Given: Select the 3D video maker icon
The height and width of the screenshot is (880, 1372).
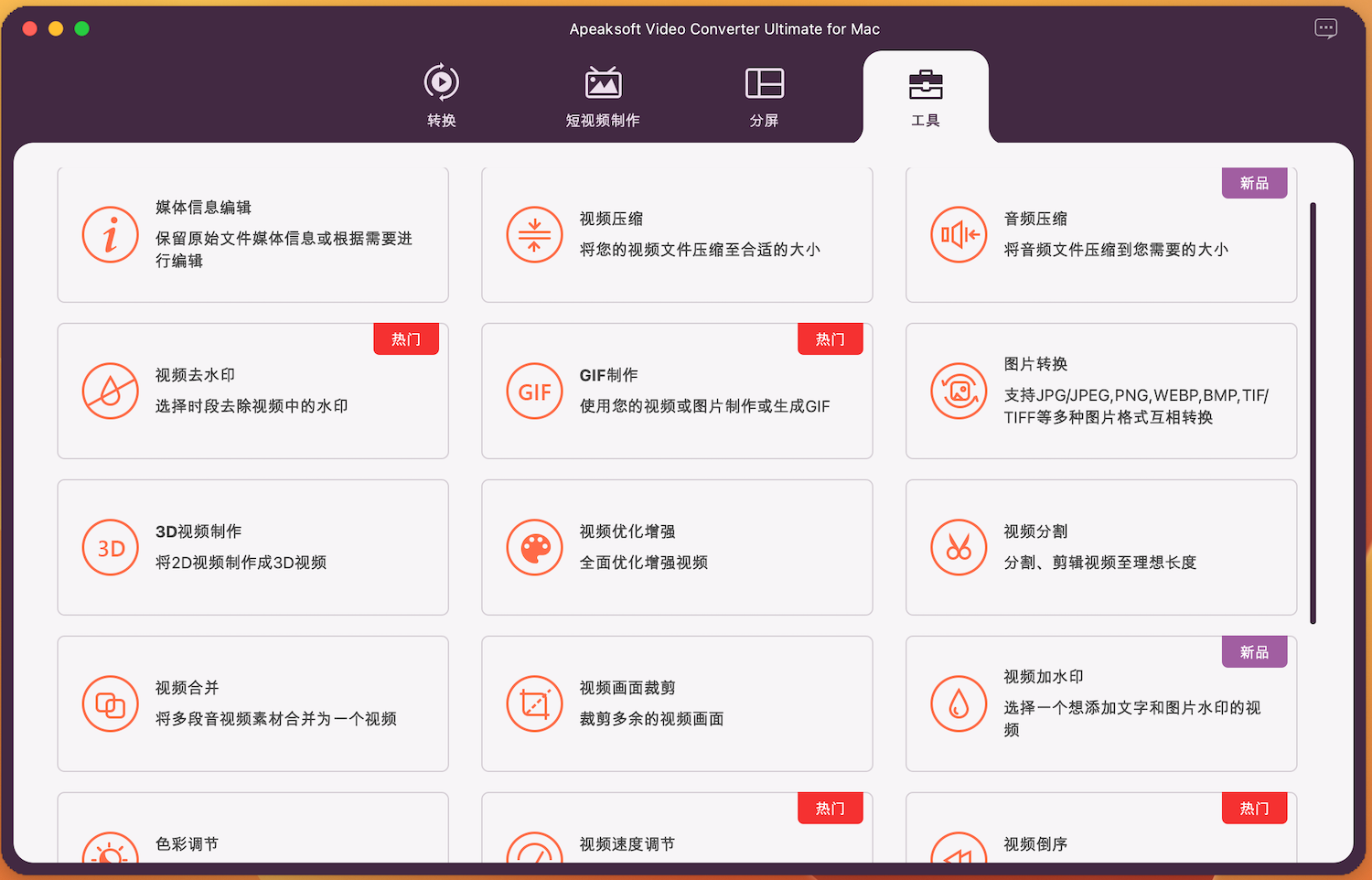Looking at the screenshot, I should tap(110, 547).
